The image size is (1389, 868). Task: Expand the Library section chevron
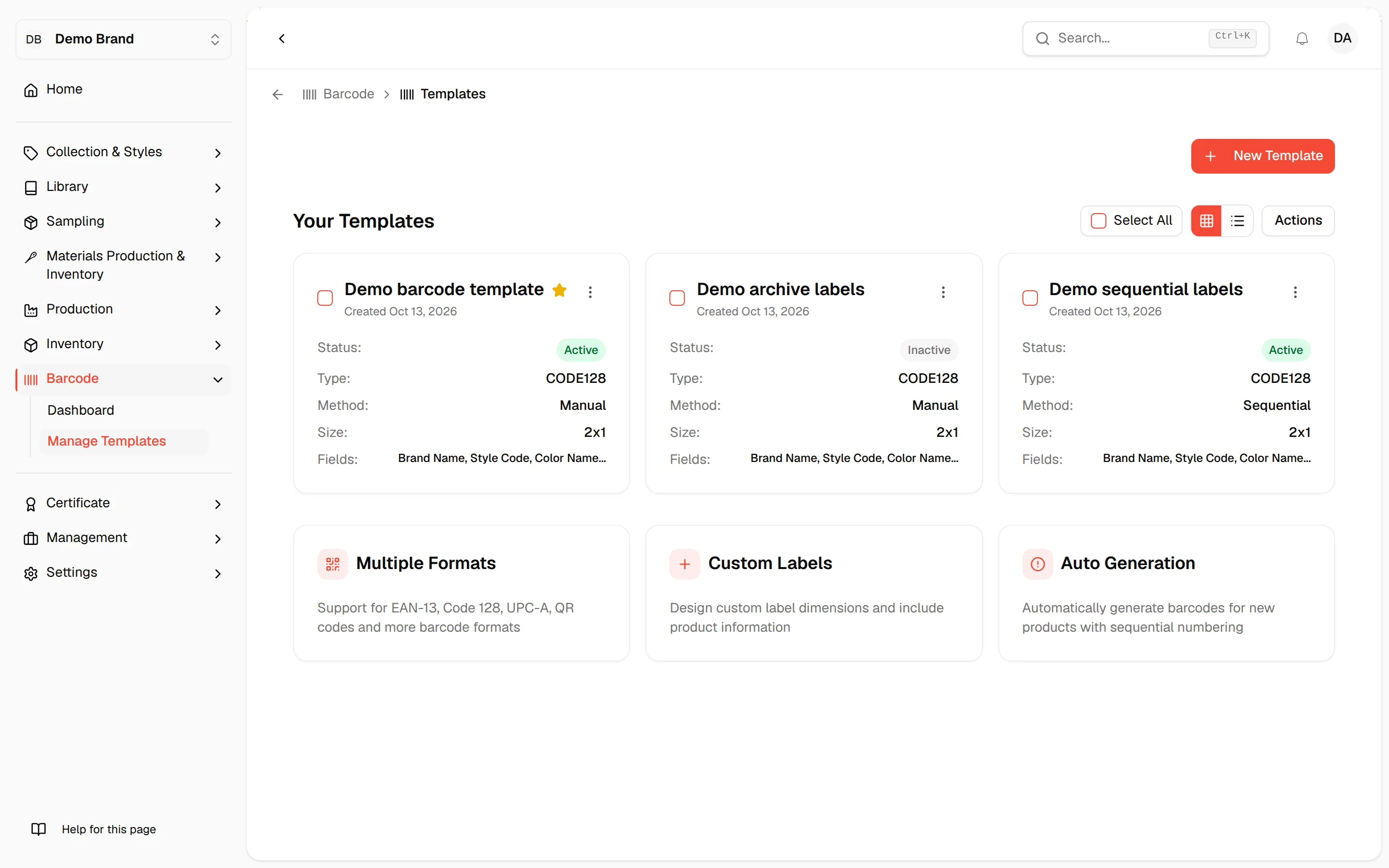[218, 188]
